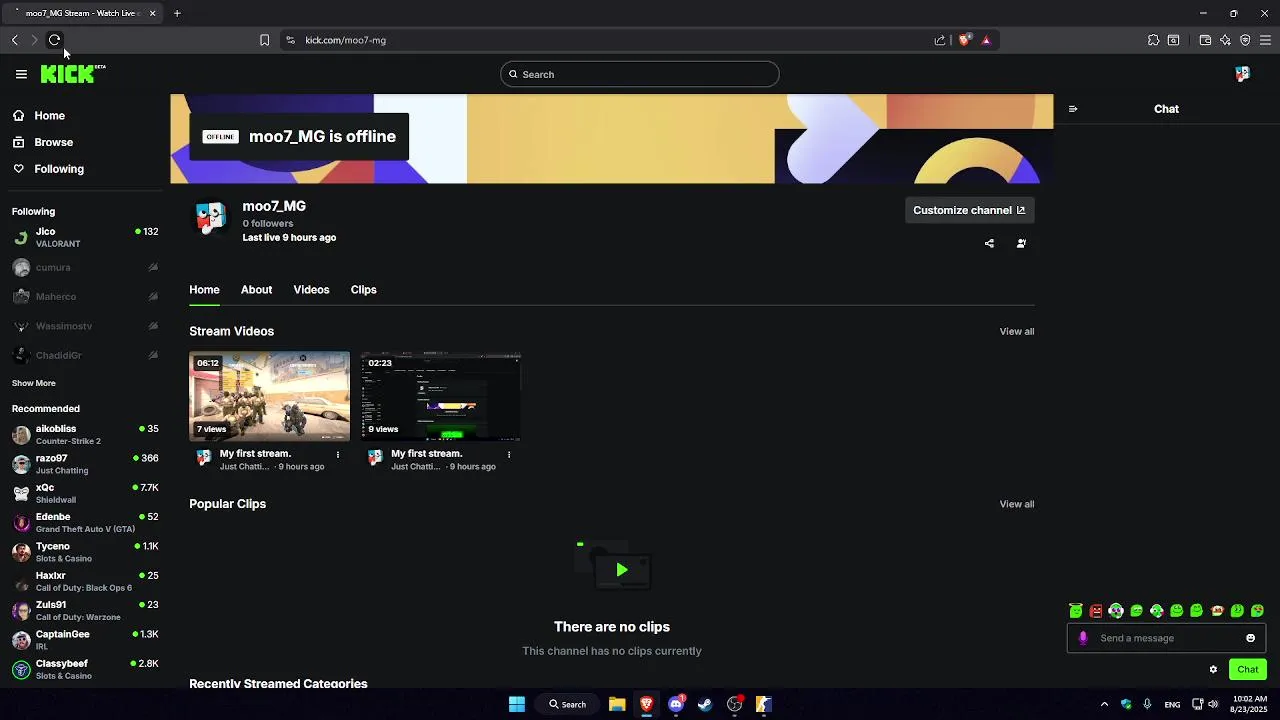
Task: Open Brave Shields lion icon
Action: click(x=965, y=40)
